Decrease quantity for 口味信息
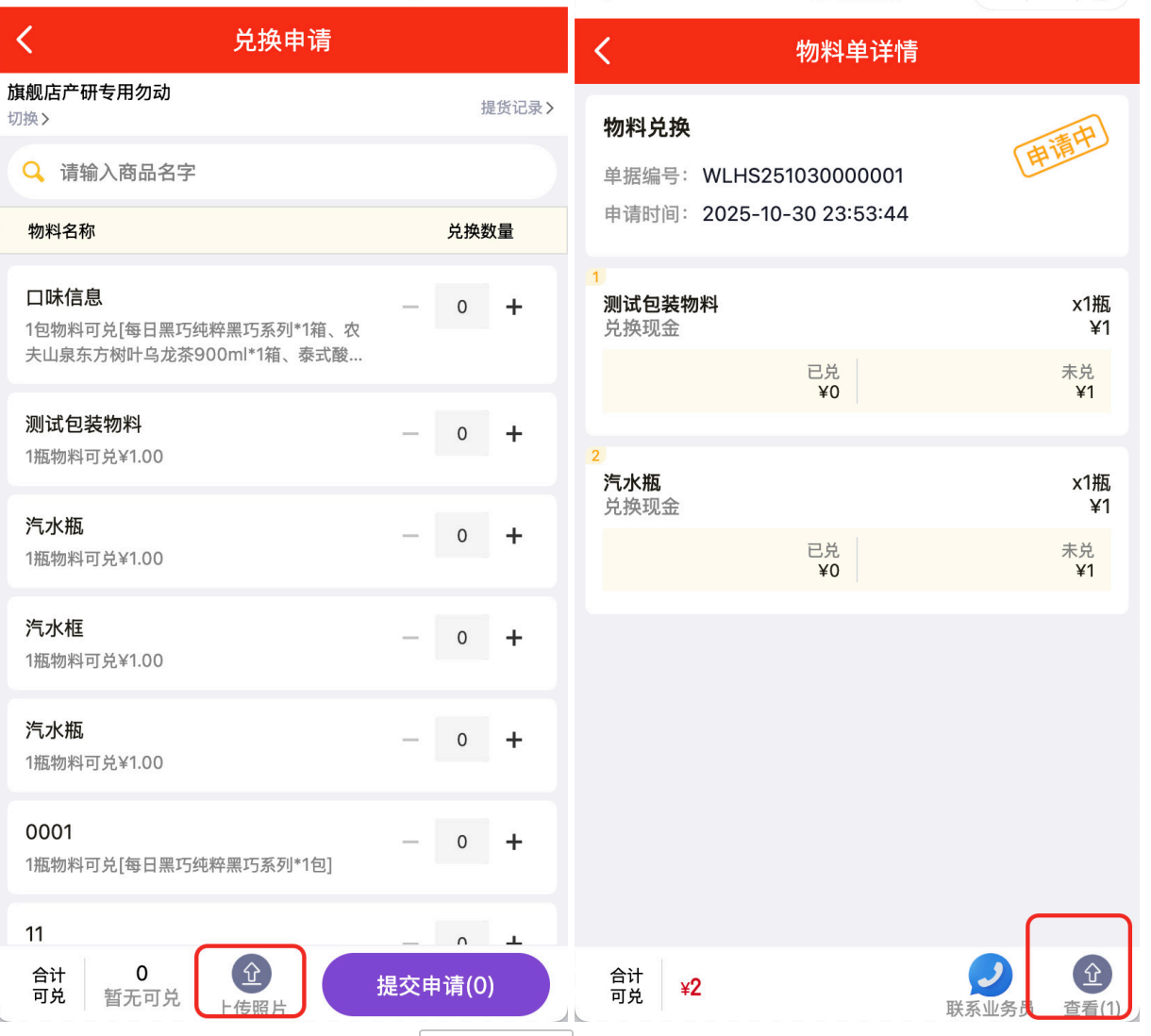Viewport: 1151px width, 1036px height. (x=410, y=307)
